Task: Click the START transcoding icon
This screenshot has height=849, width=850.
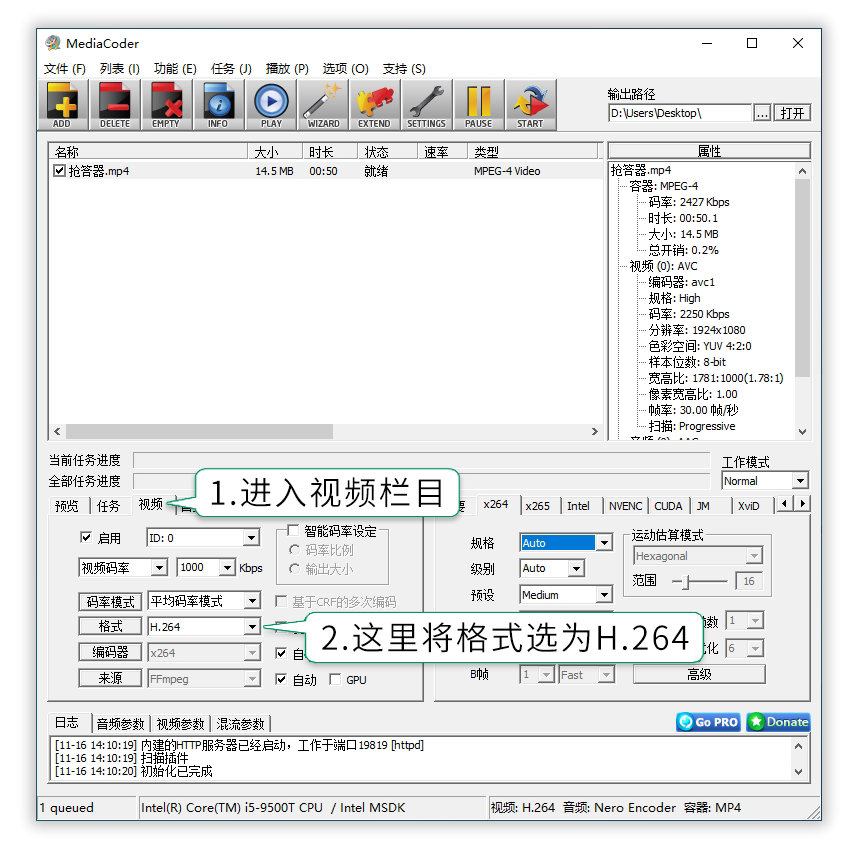Action: pos(531,105)
